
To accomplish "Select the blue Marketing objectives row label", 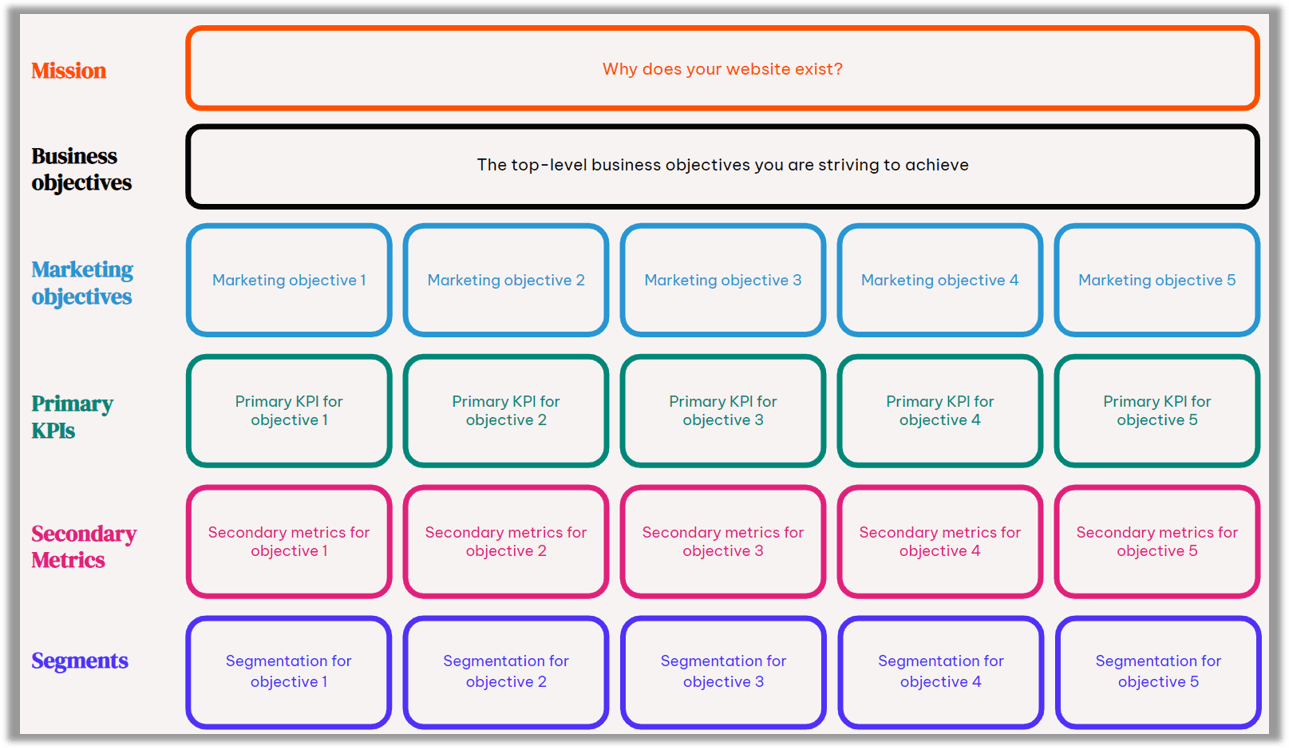I will click(82, 283).
